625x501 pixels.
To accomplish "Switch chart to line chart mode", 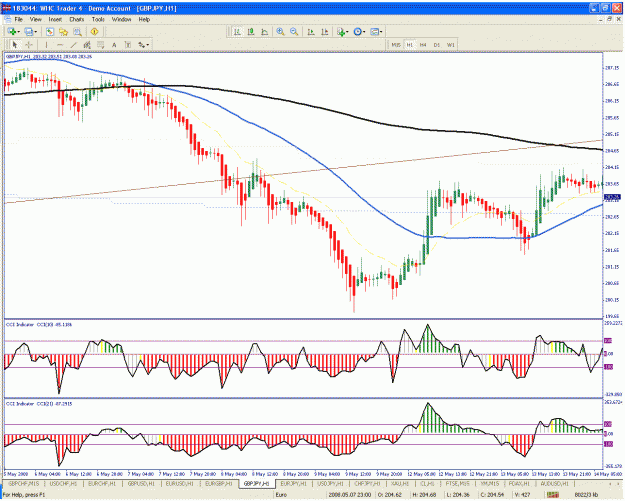I will tap(264, 31).
